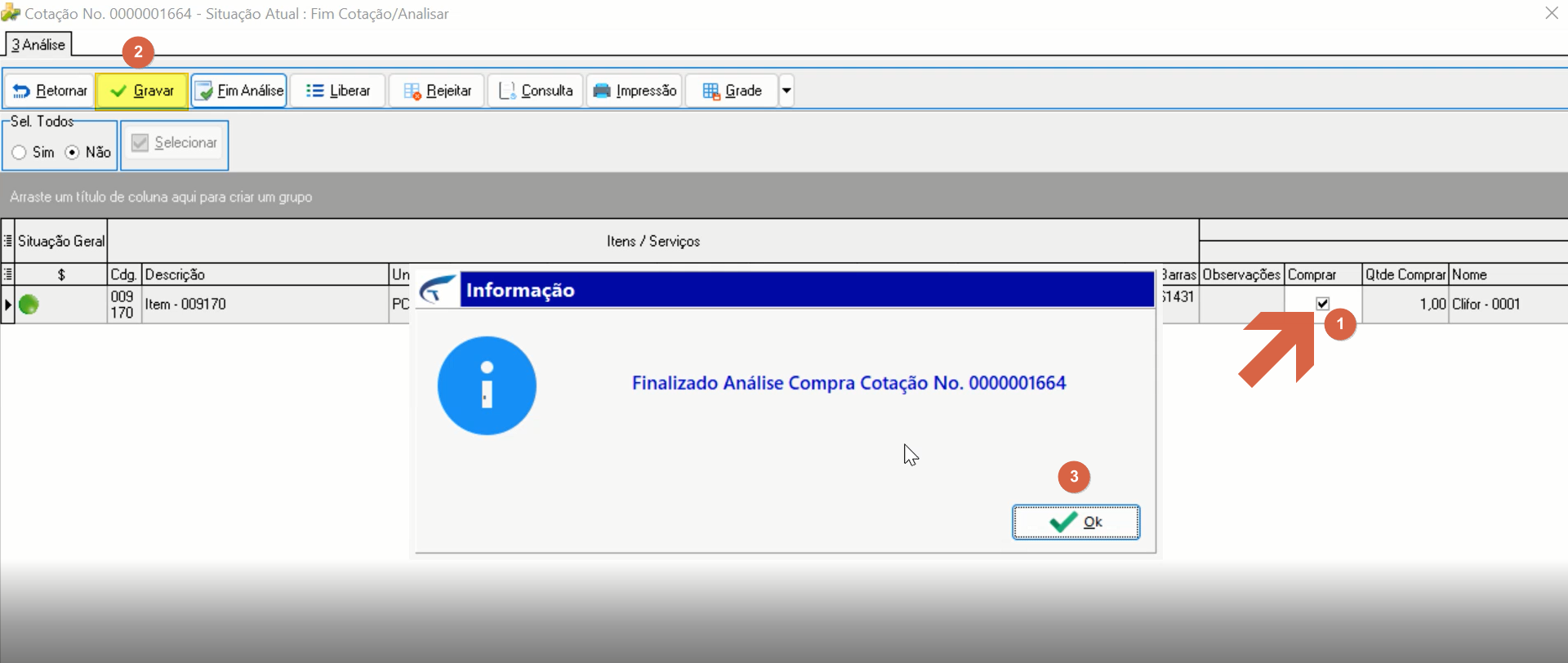
Task: Select the 'Clifor - 0001' name cell
Action: pos(1508,304)
